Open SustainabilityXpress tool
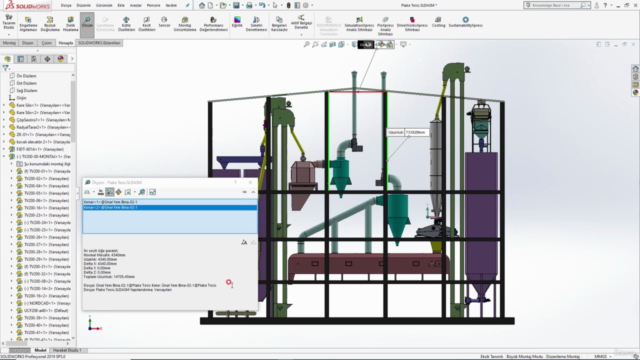640x360 pixels. (465, 22)
